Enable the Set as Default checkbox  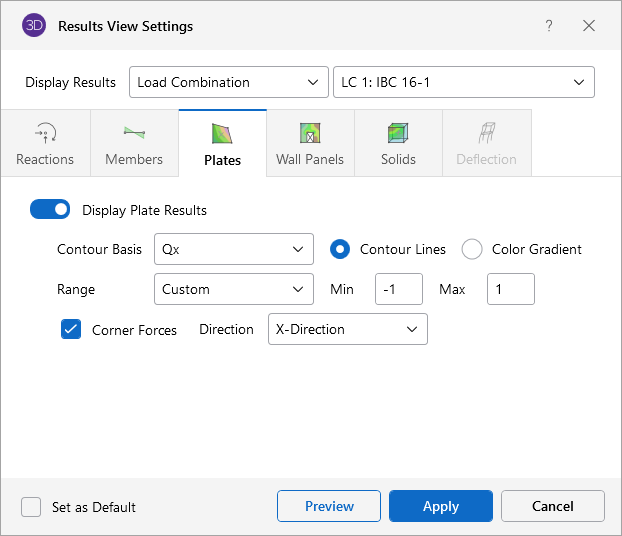click(32, 507)
